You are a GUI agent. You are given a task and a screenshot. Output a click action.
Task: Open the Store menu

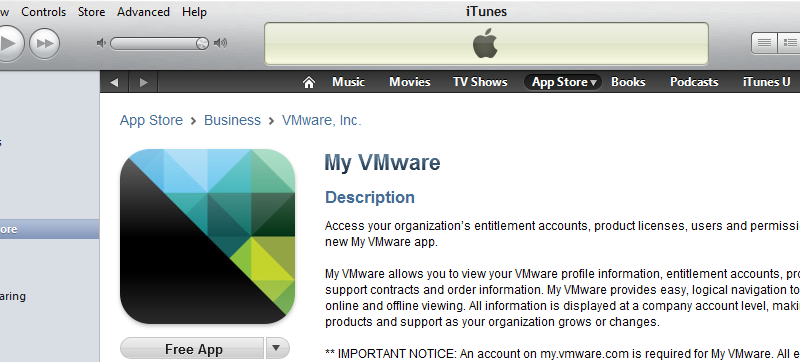91,12
